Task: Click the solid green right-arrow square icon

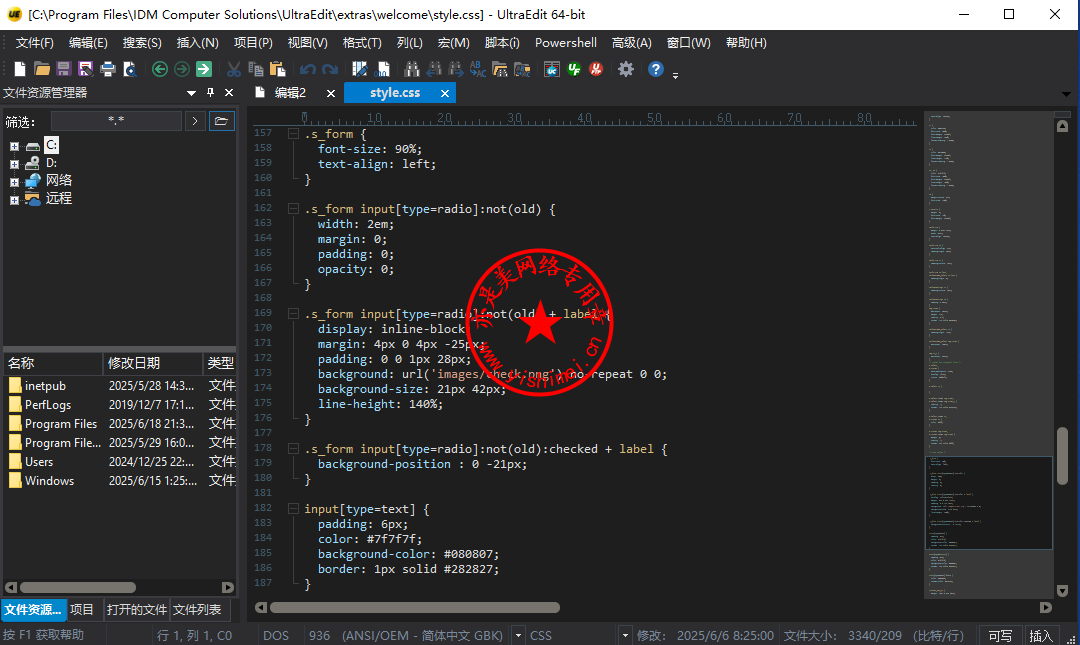Action: 204,69
